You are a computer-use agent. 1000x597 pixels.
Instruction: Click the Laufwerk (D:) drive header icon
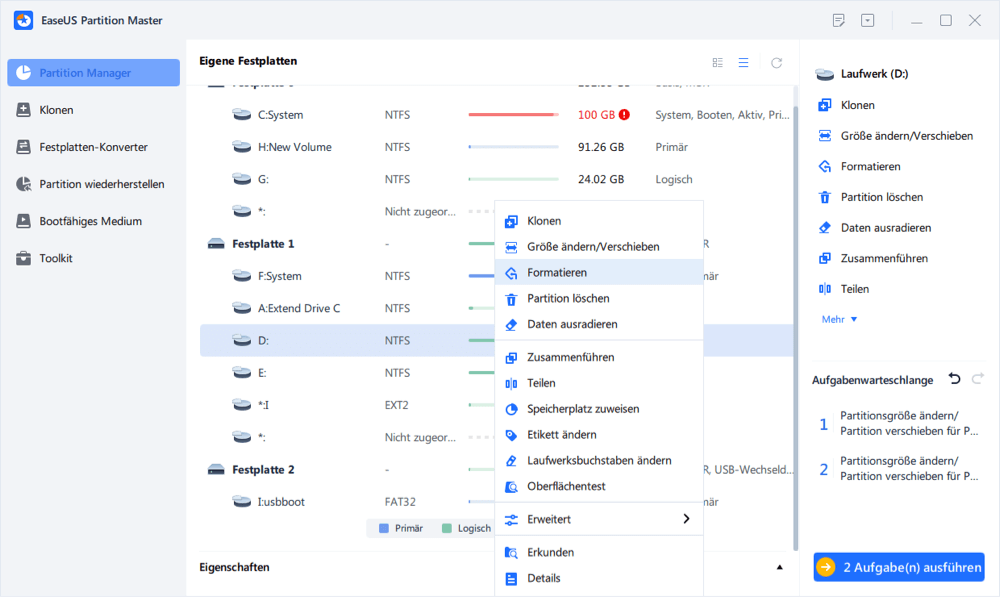(825, 74)
